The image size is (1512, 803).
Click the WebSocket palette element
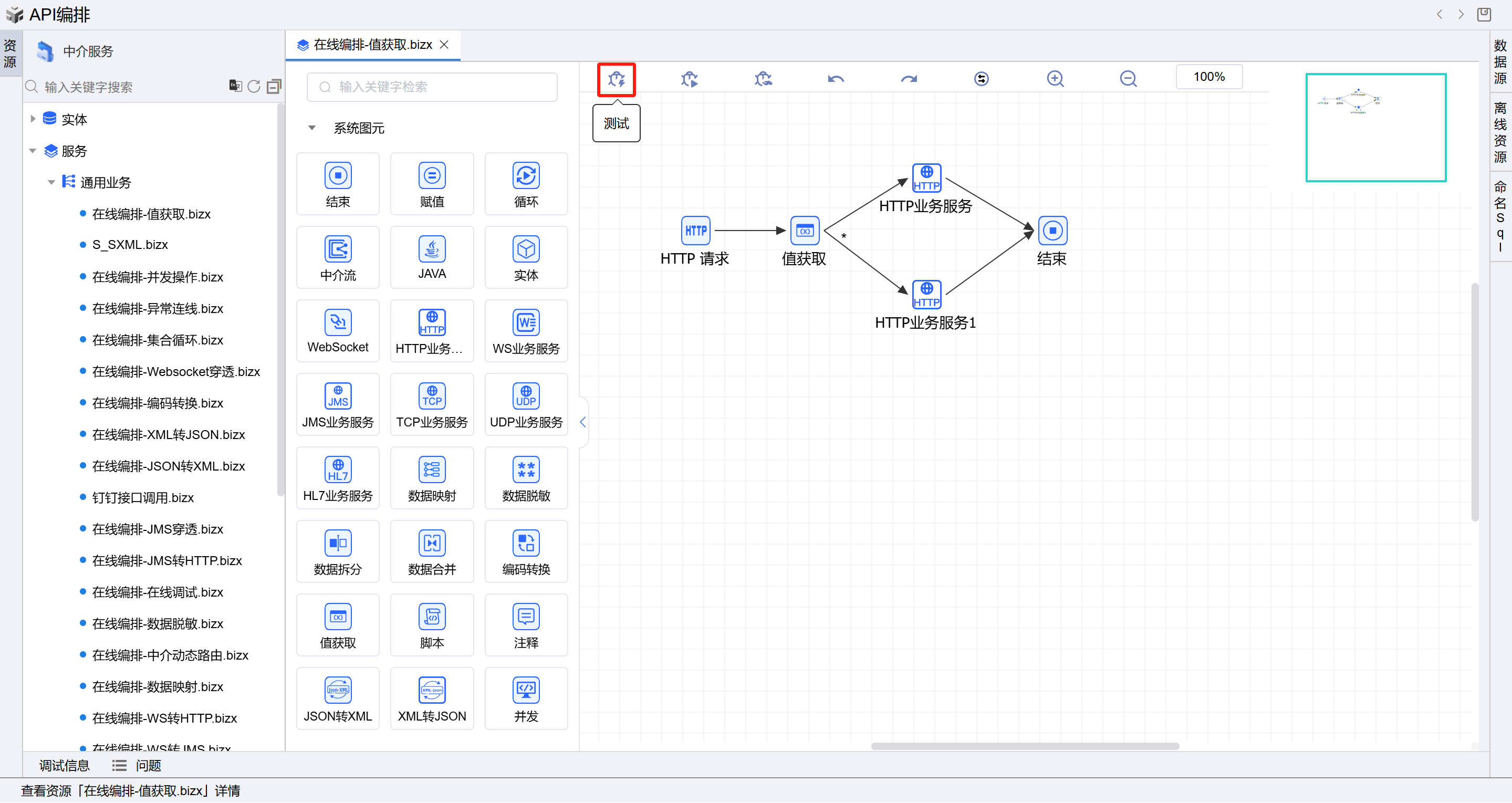[x=338, y=331]
